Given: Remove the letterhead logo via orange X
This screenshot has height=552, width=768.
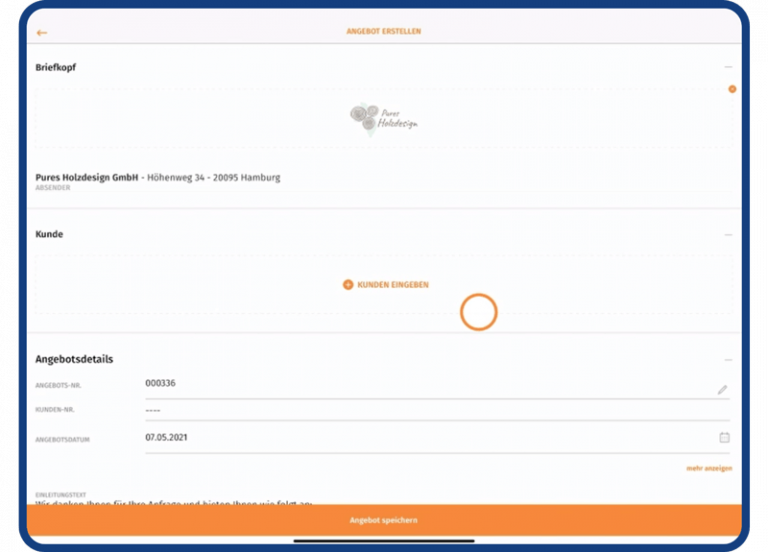Looking at the screenshot, I should 732,89.
